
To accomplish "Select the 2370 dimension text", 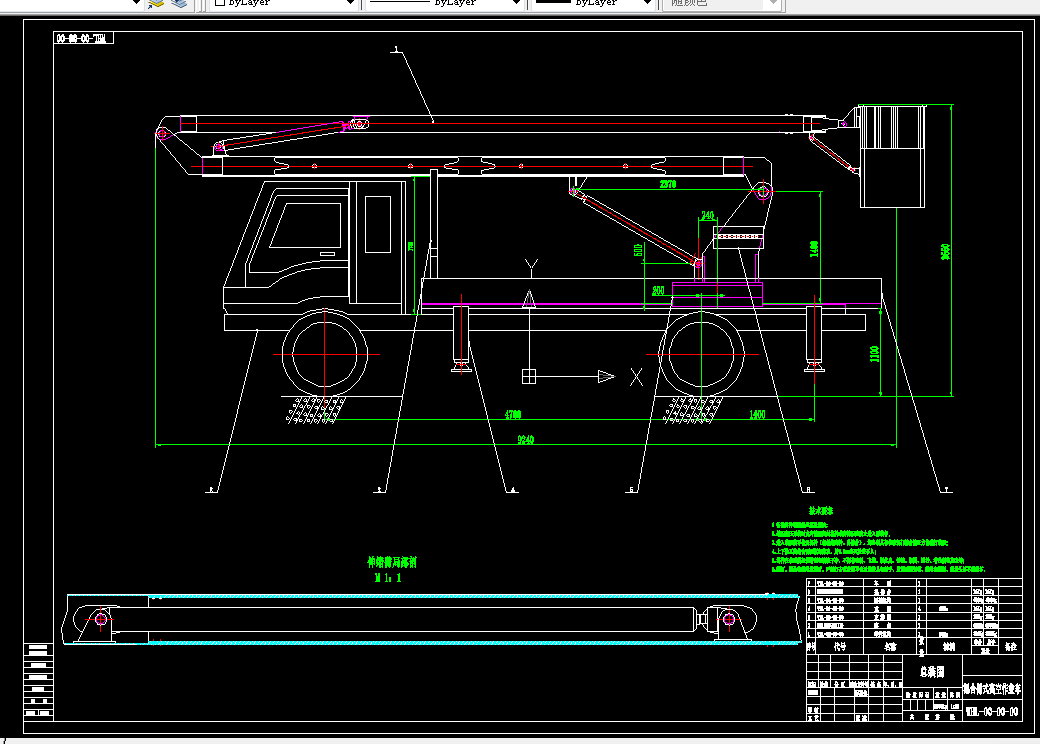I will 668,184.
